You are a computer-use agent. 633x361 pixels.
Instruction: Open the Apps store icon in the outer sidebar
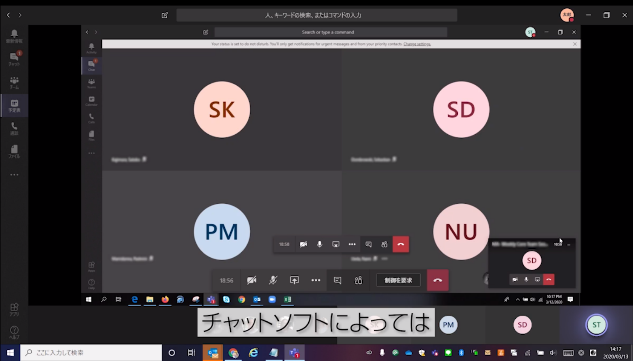pos(14,309)
